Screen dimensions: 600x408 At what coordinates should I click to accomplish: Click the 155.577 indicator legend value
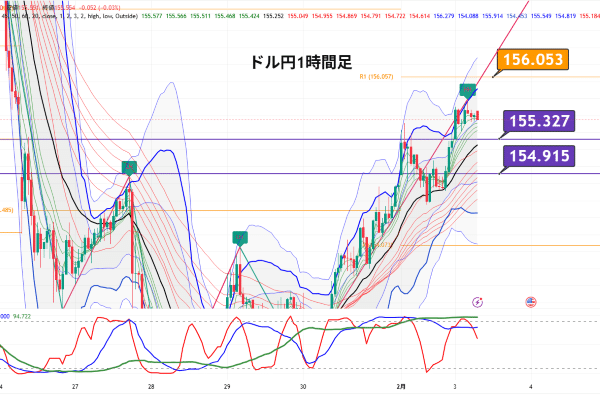point(152,16)
